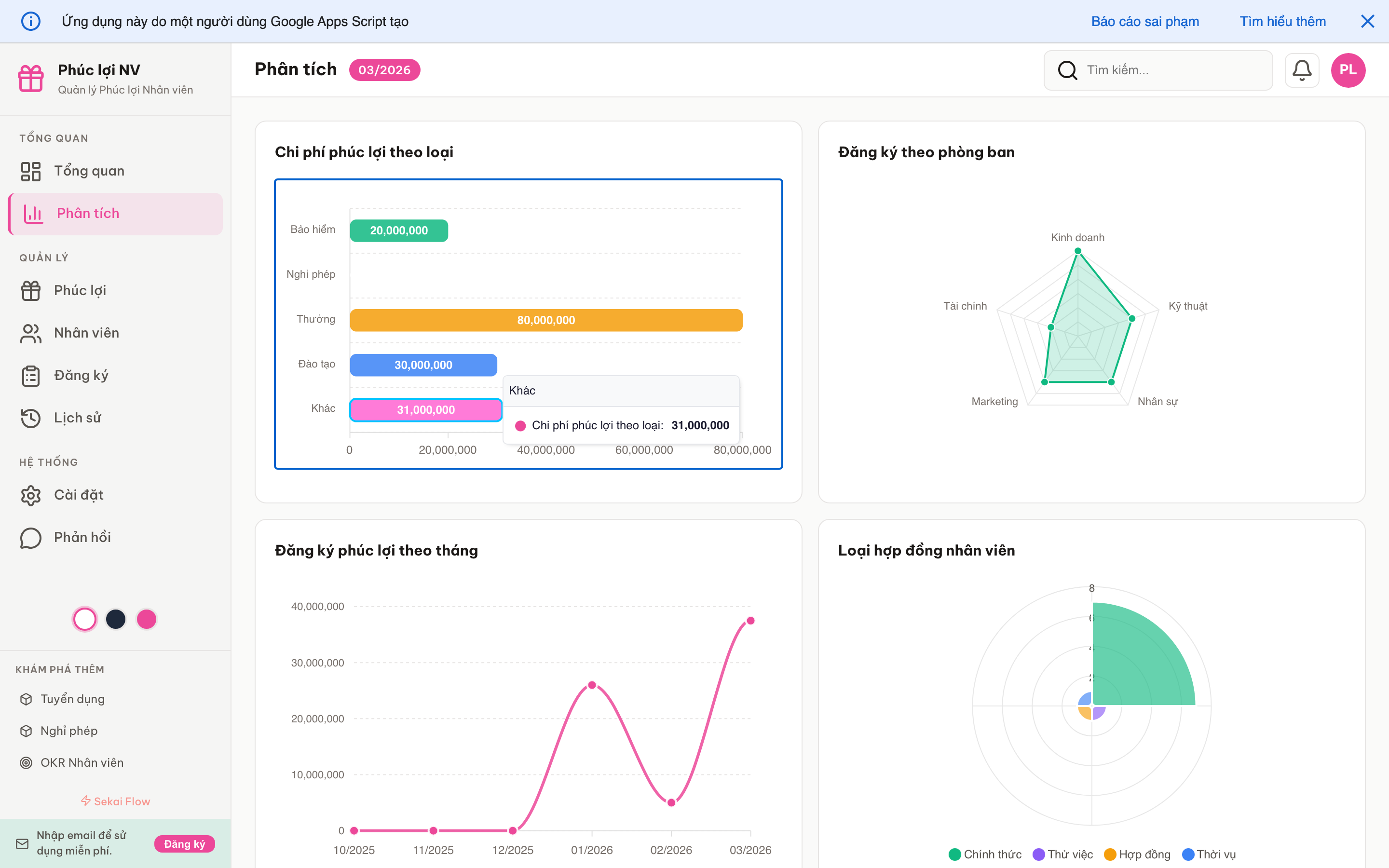This screenshot has height=868, width=1389.
Task: Click the Cài đặt gear icon
Action: pyautogui.click(x=31, y=495)
